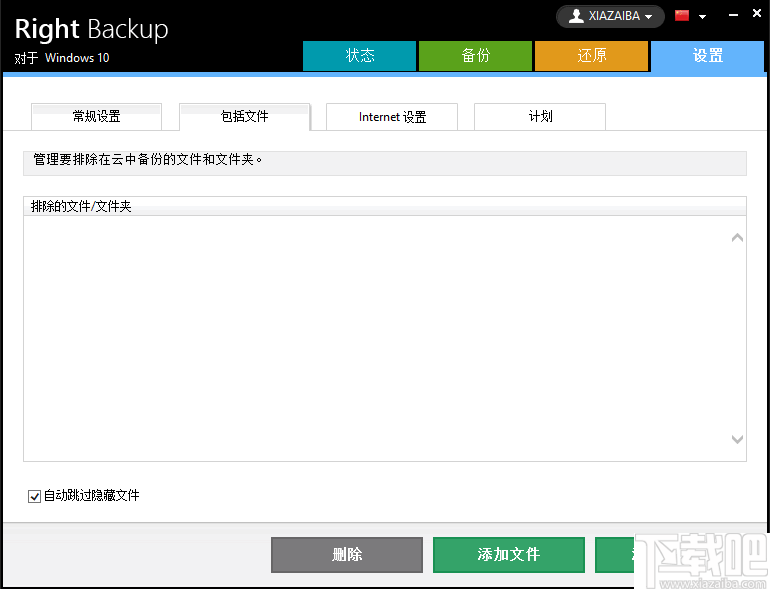The image size is (770, 589).
Task: Select the 常规设置 sub-tab
Action: point(96,116)
